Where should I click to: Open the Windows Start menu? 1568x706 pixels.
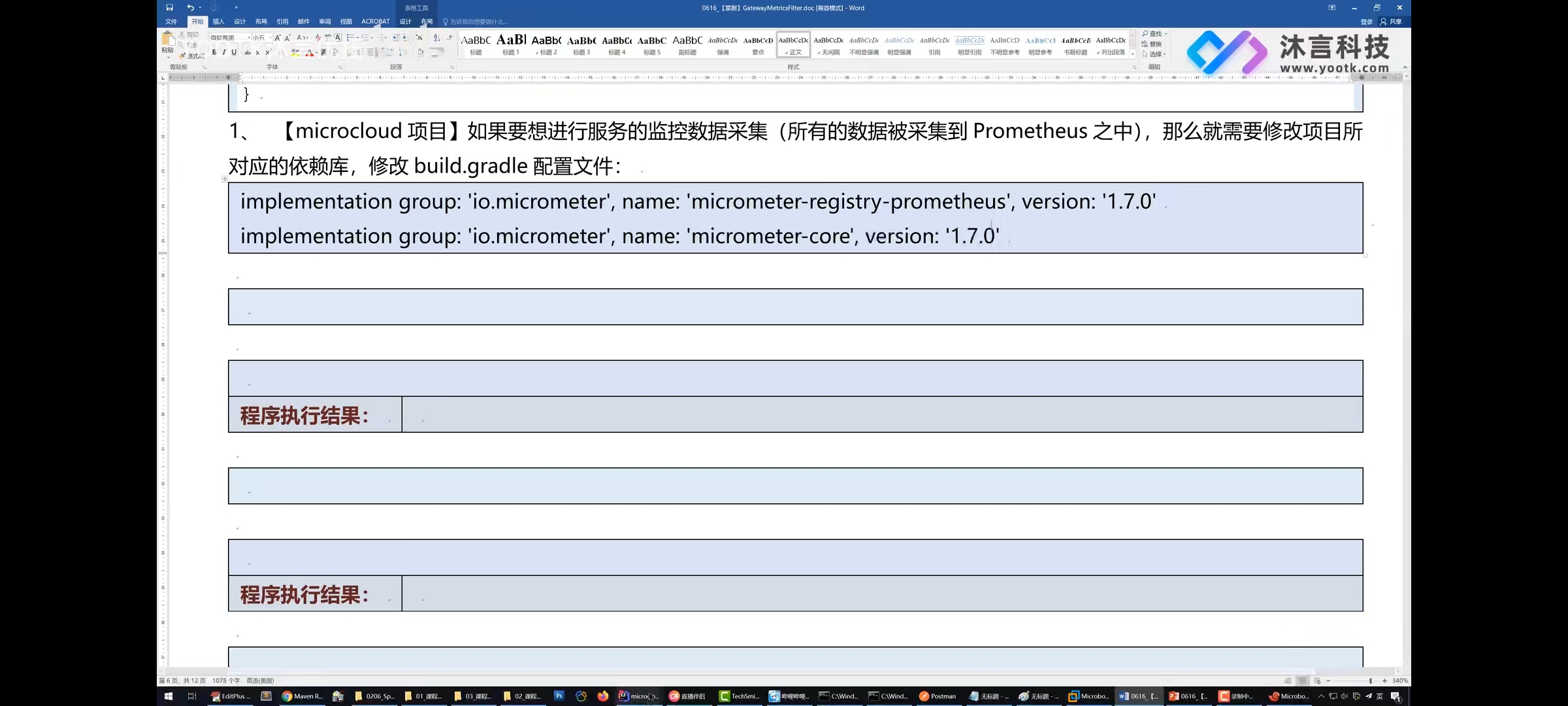[x=168, y=696]
